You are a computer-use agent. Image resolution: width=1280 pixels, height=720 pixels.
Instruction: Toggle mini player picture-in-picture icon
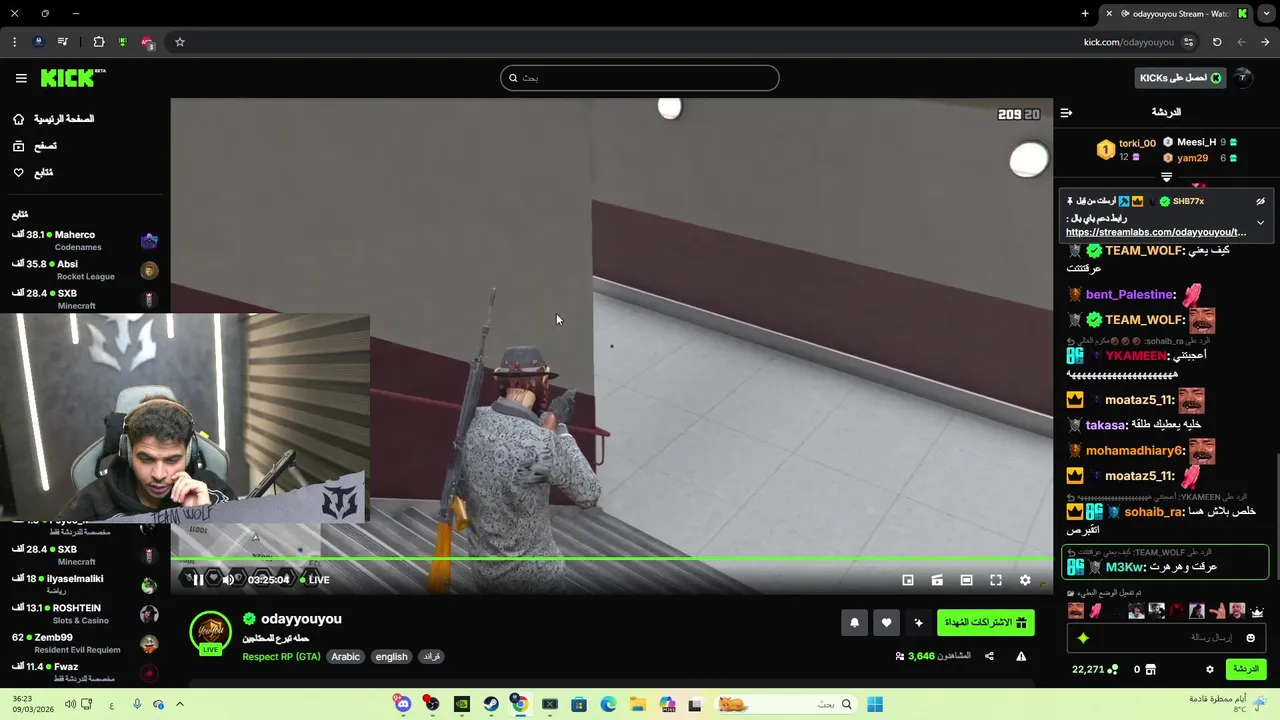pyautogui.click(x=908, y=580)
